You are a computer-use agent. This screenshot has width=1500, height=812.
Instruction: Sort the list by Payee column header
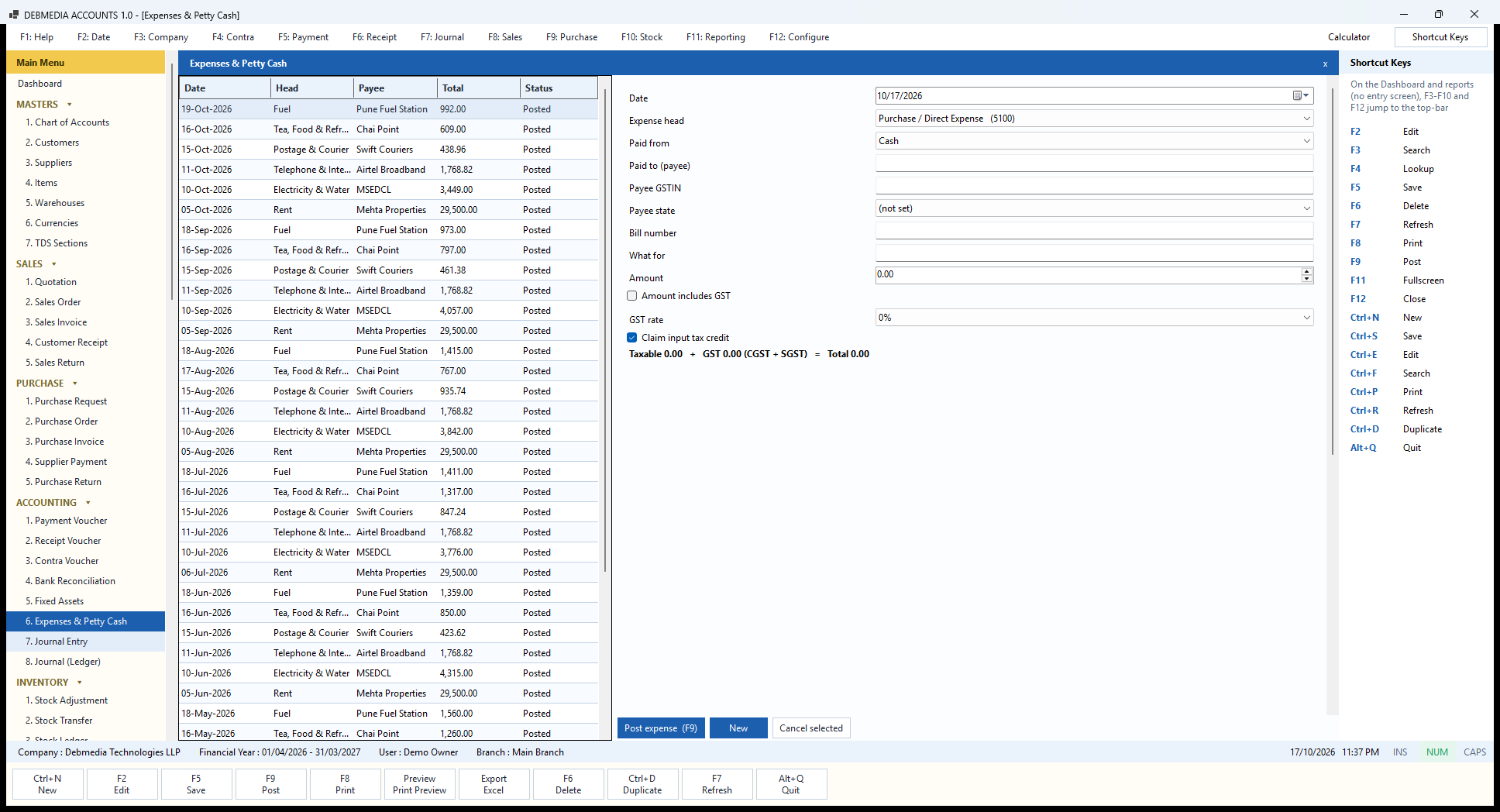395,88
